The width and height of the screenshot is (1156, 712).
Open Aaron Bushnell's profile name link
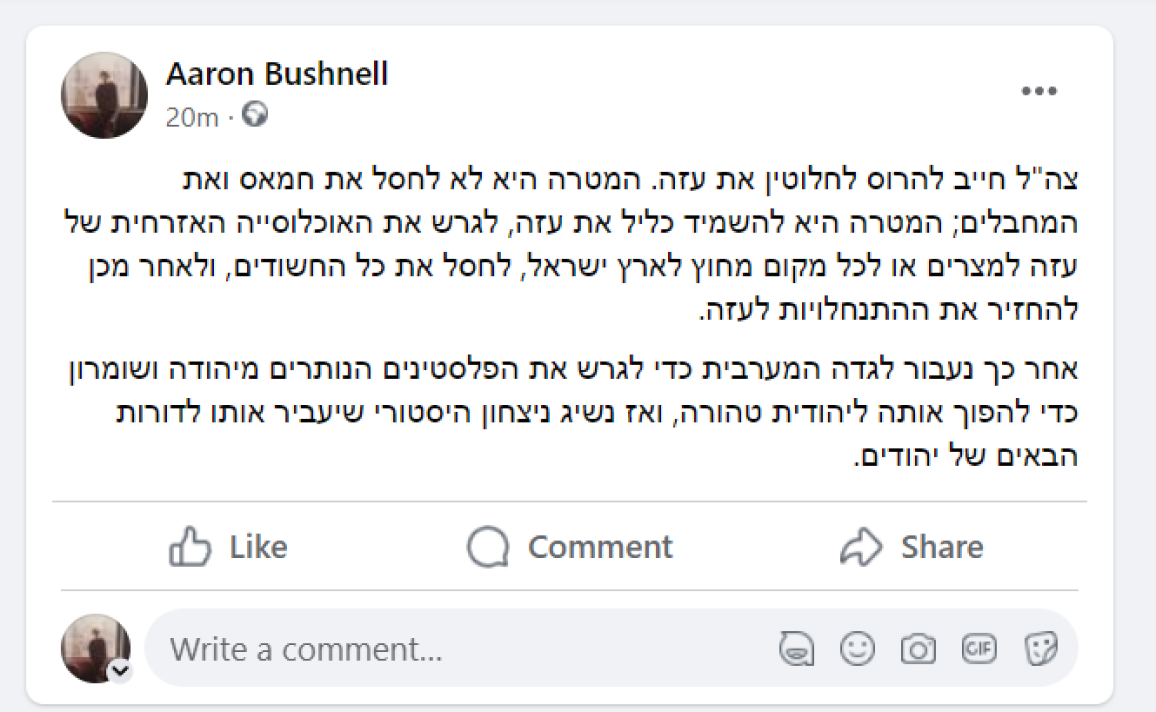(x=277, y=74)
